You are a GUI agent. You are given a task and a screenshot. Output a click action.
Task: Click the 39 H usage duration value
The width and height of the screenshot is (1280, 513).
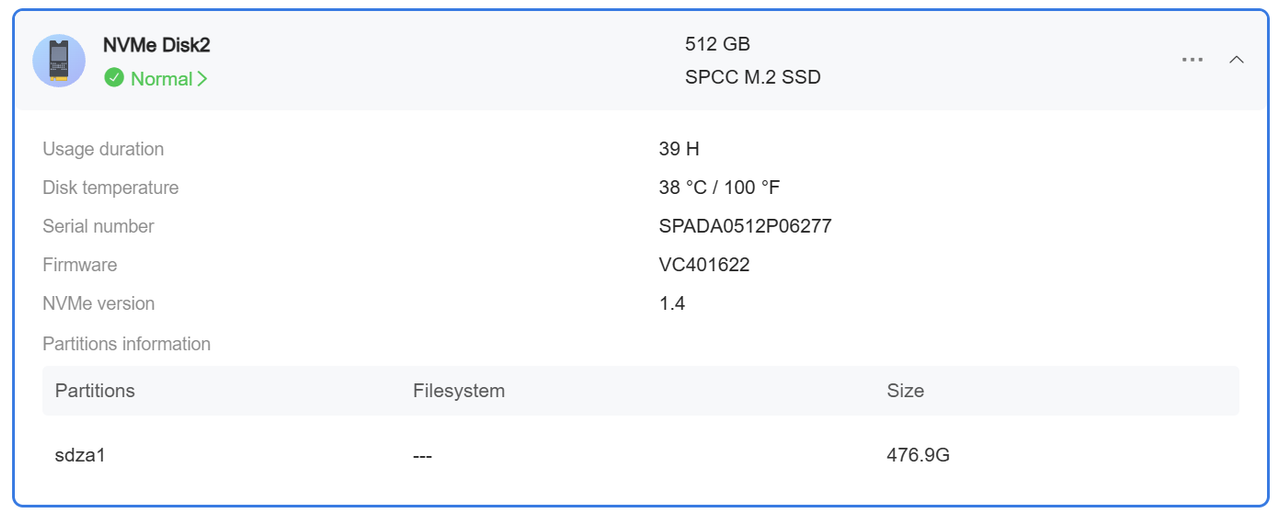(679, 149)
